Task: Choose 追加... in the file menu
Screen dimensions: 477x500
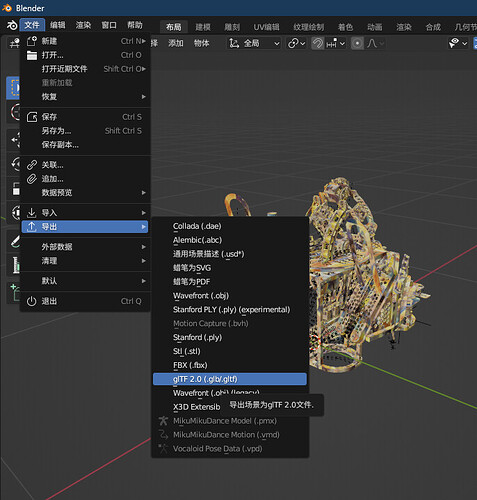Action: (85, 179)
